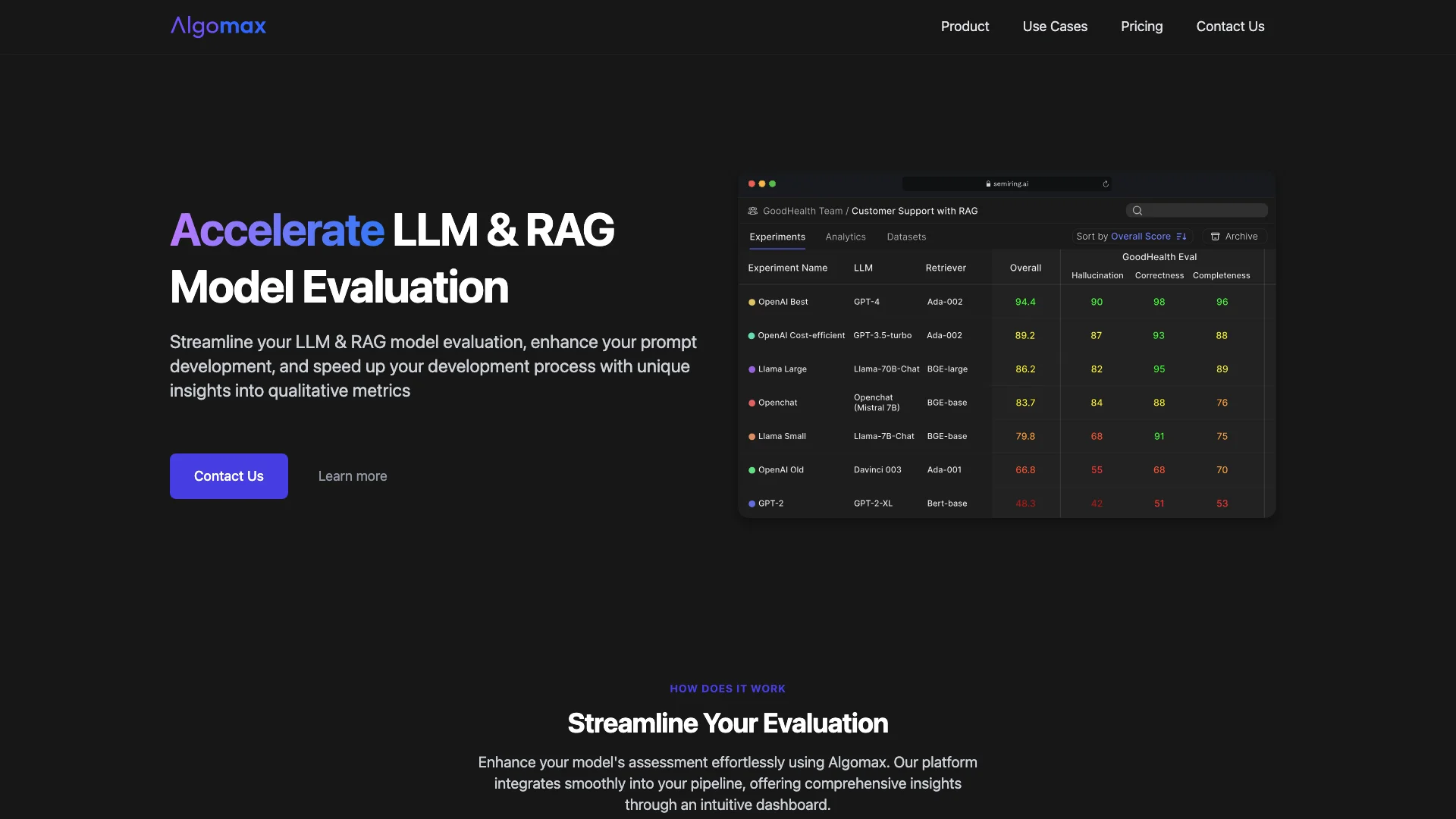The image size is (1456, 819).
Task: Open the Use Cases menu item
Action: click(1055, 27)
